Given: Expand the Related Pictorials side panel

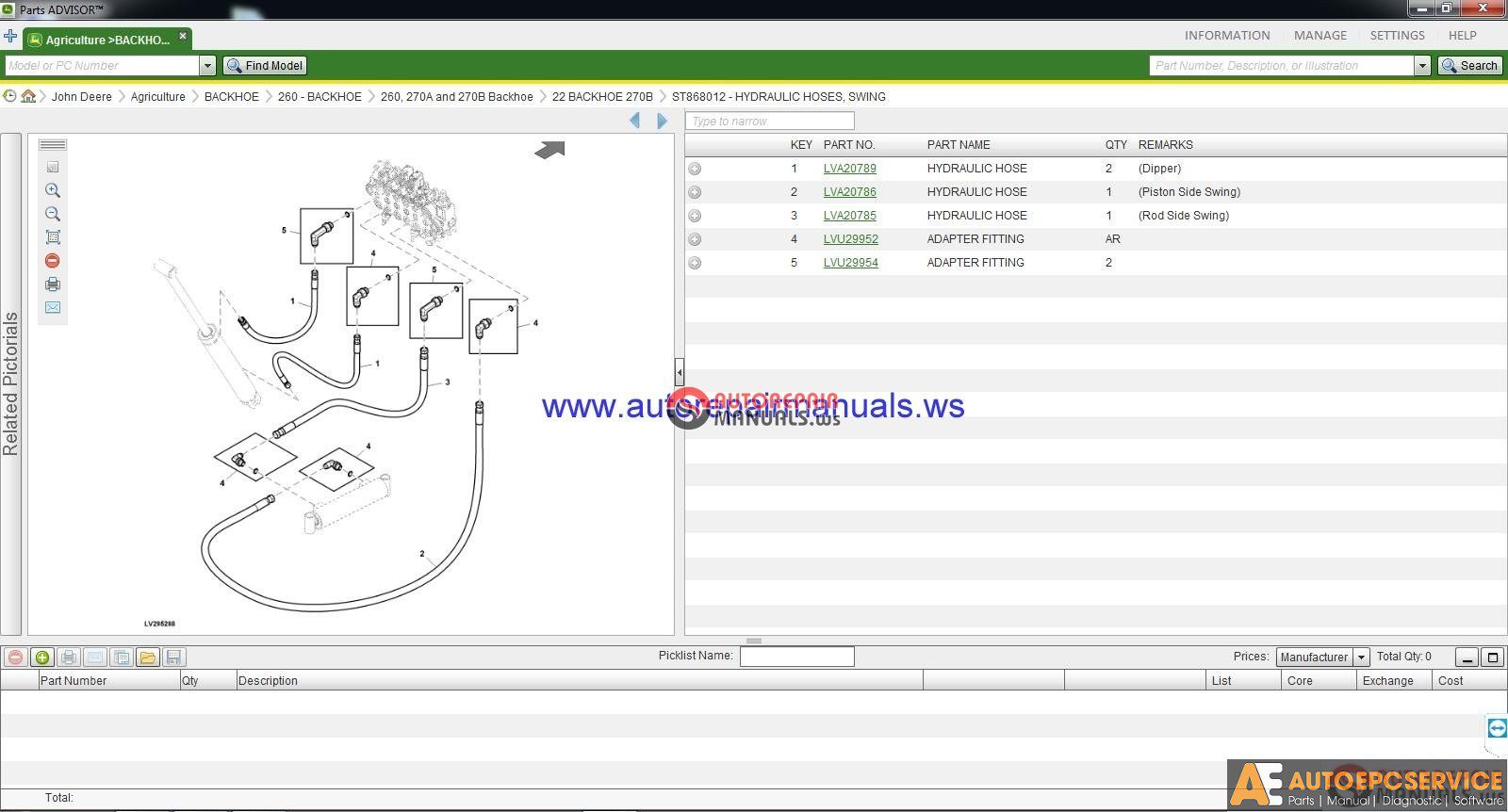Looking at the screenshot, I should click(x=10, y=383).
